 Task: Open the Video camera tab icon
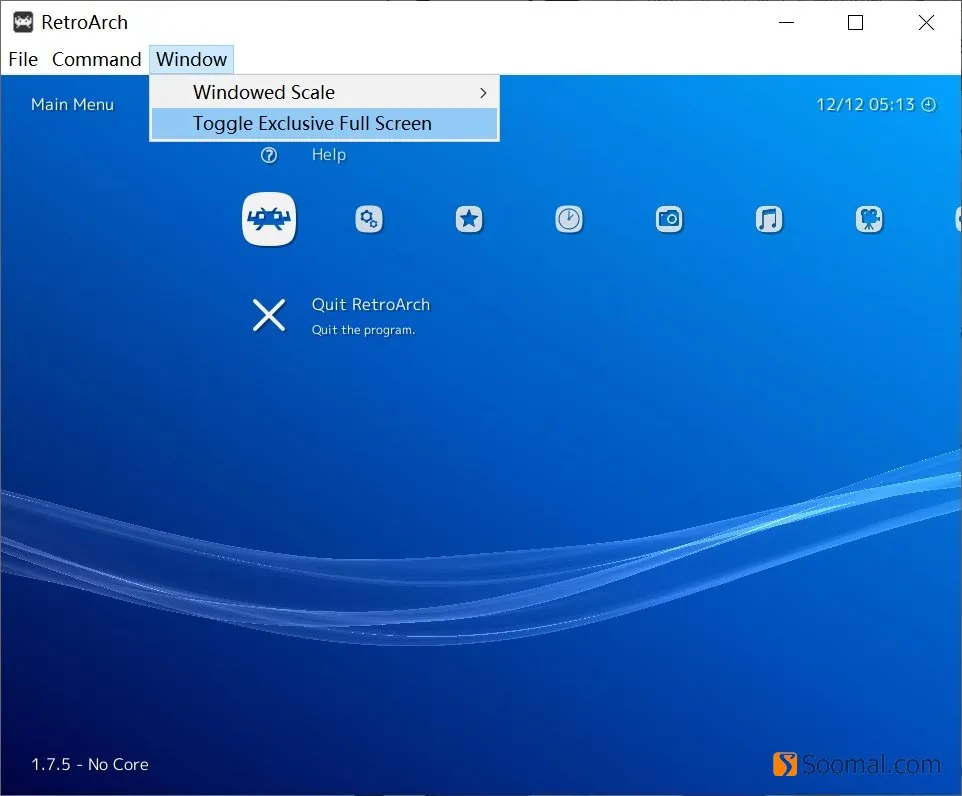coord(869,219)
